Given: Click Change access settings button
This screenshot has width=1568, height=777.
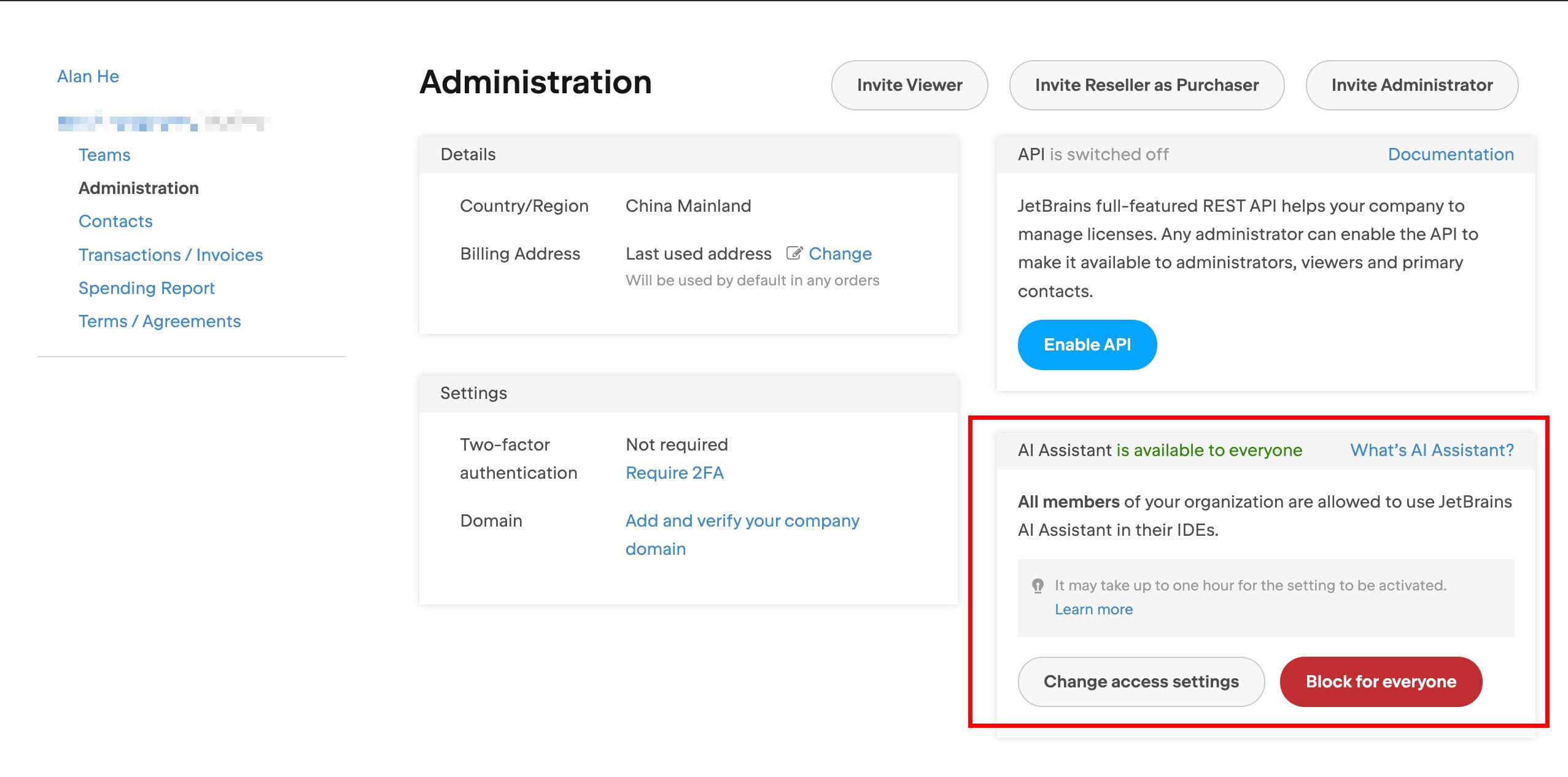Looking at the screenshot, I should coord(1141,681).
